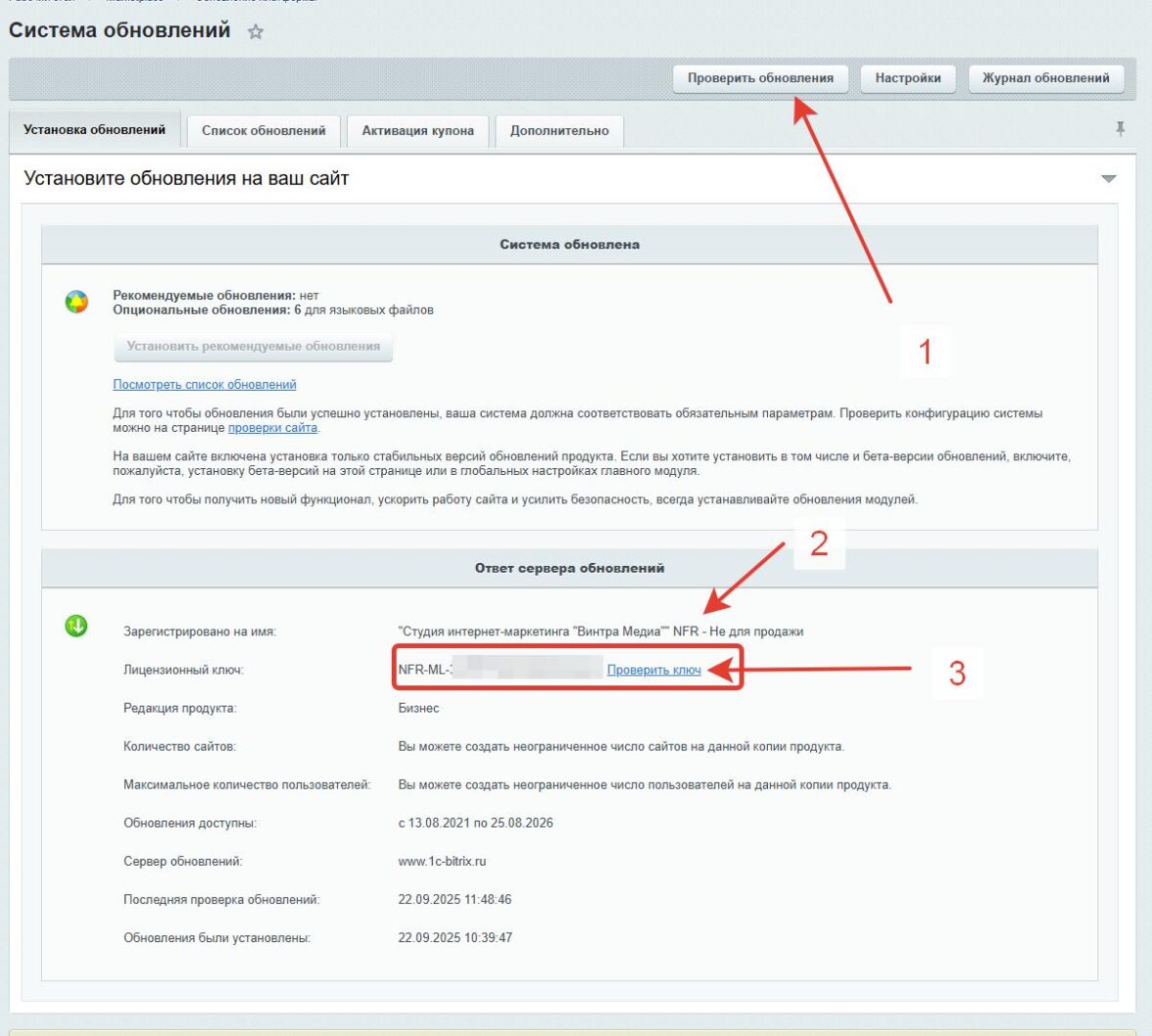Click the 22.09.2025 11:48:46 timestamp
The width and height of the screenshot is (1152, 1036).
coord(455,900)
